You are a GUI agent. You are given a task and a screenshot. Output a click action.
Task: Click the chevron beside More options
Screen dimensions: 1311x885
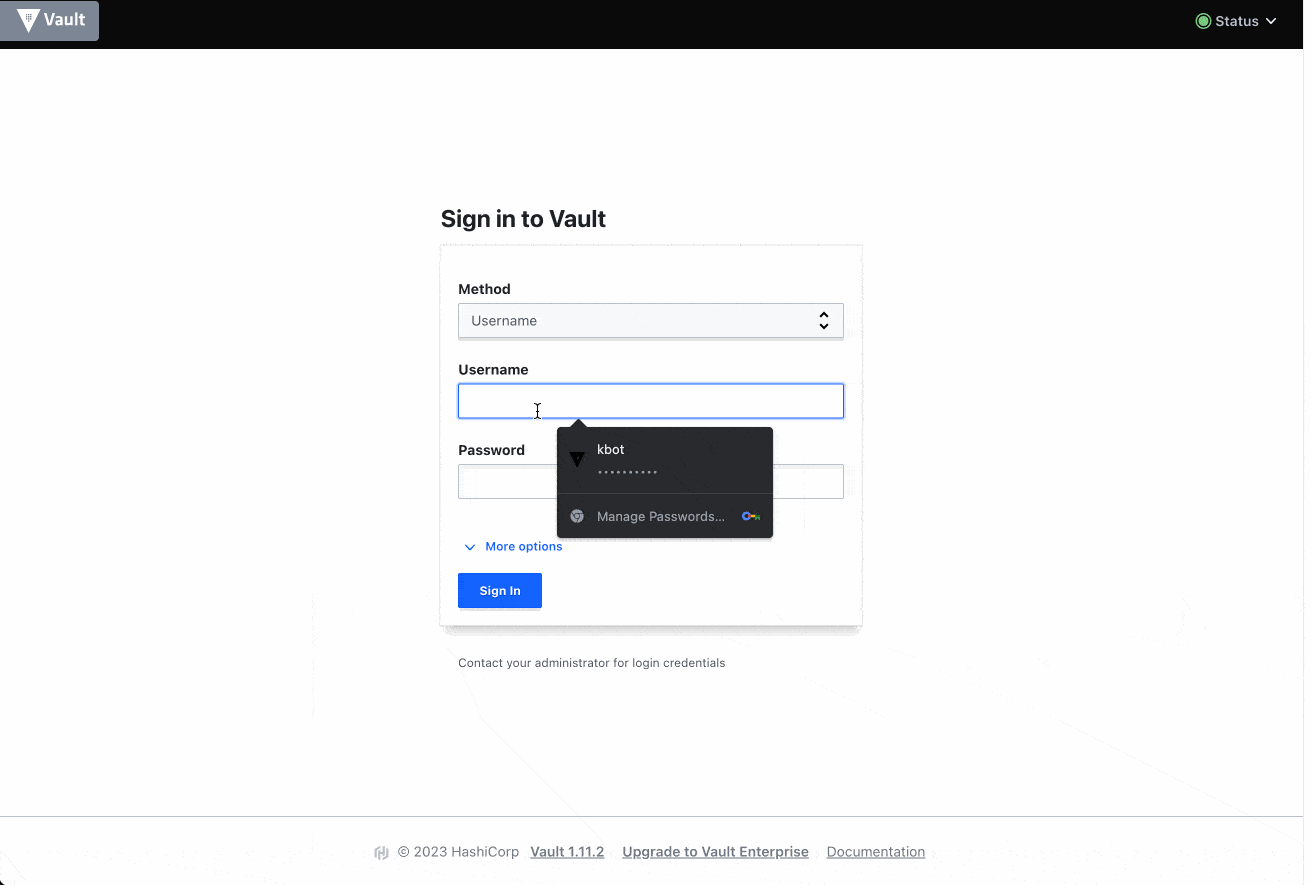(470, 547)
